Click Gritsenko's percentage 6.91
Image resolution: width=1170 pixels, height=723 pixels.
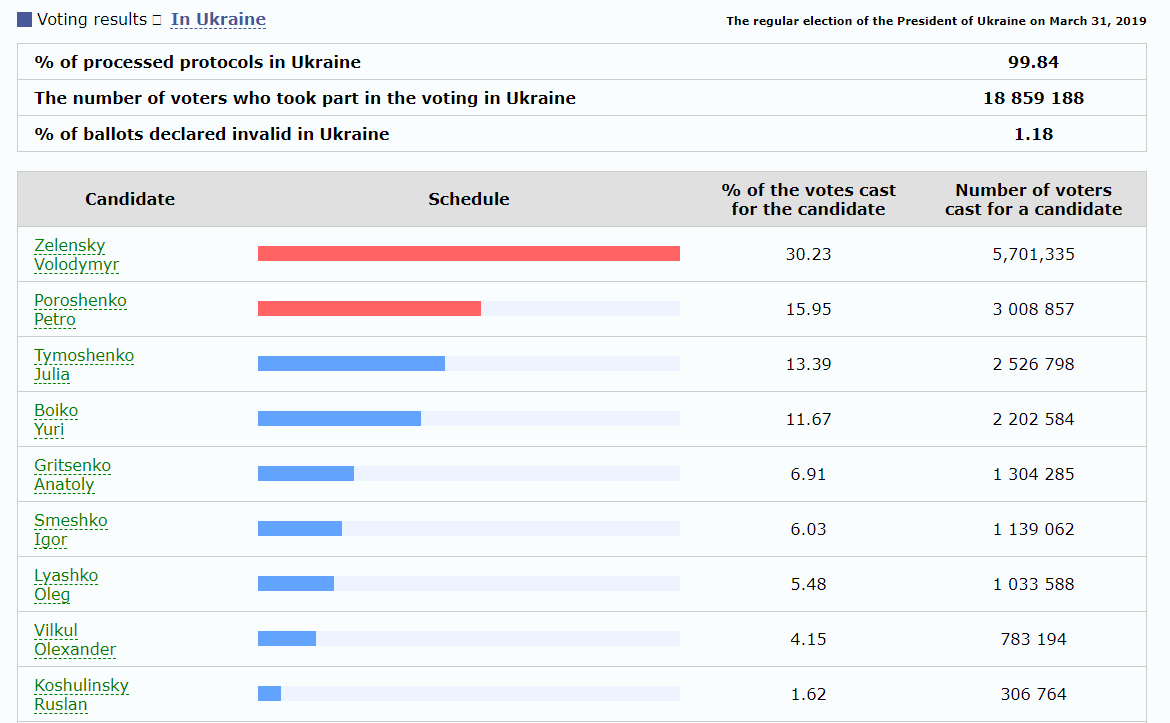808,475
